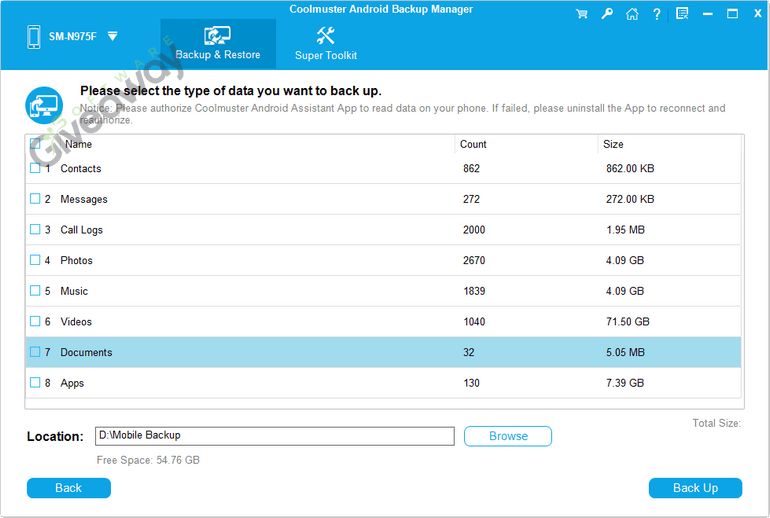Image resolution: width=770 pixels, height=518 pixels.
Task: Select the Videos row label
Action: click(76, 322)
